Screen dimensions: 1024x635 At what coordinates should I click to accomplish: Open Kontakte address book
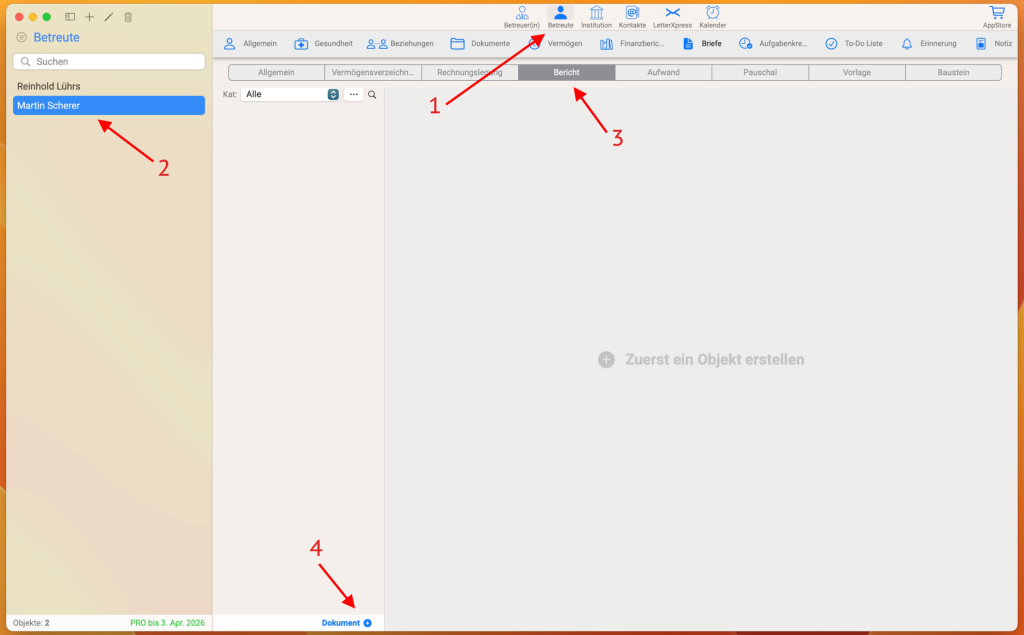(x=632, y=16)
